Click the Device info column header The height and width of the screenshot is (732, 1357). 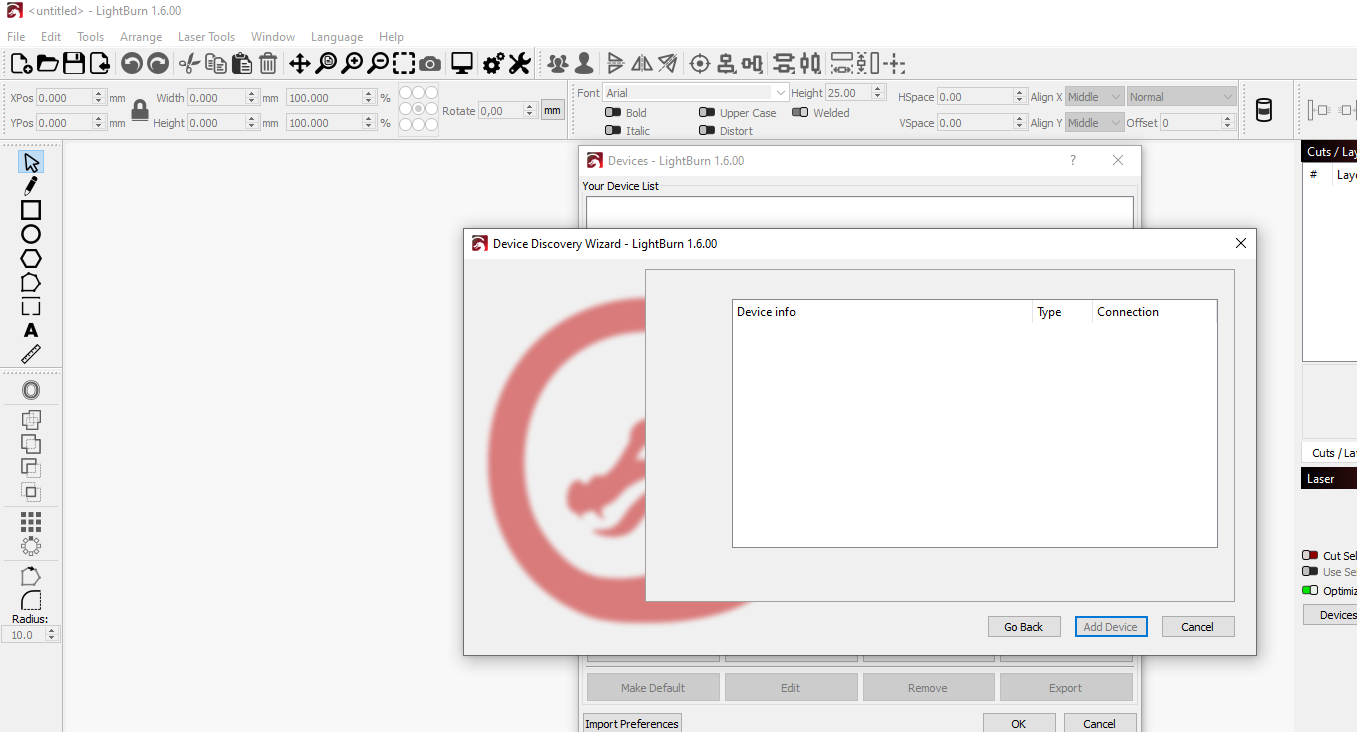882,312
